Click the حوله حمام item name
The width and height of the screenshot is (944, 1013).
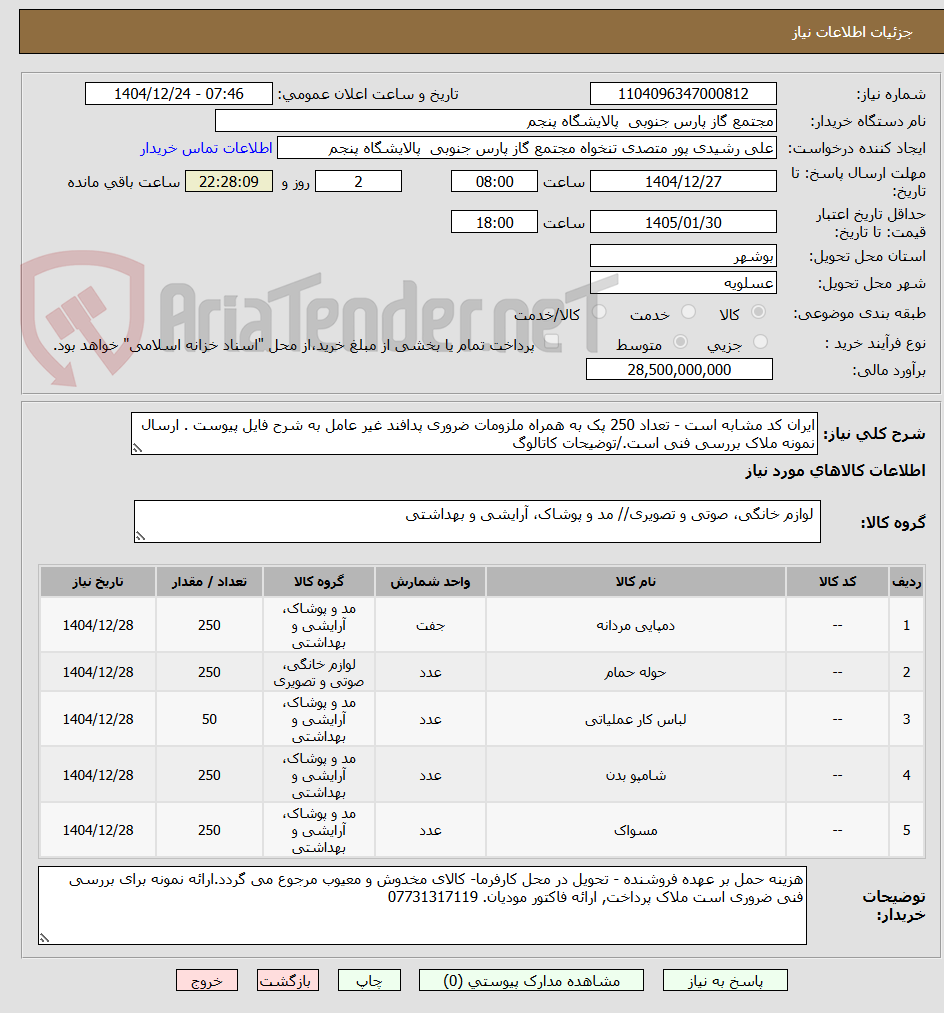pos(636,673)
